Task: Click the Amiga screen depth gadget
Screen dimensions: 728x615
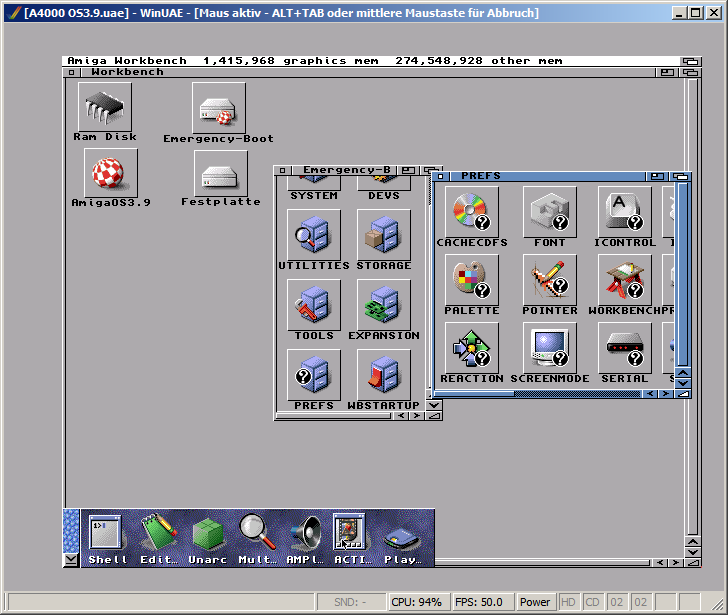Action: pyautogui.click(x=690, y=61)
